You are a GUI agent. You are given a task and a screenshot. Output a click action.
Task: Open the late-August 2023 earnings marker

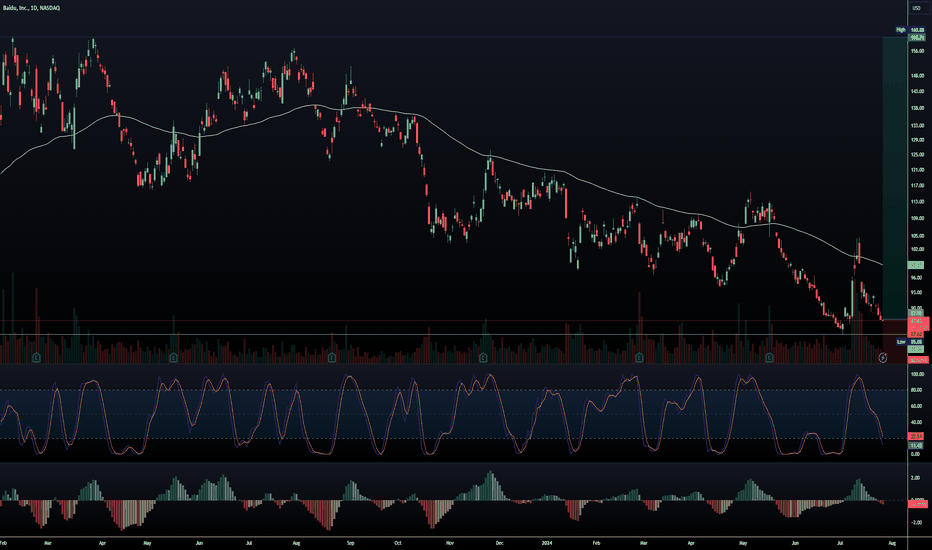pyautogui.click(x=332, y=357)
